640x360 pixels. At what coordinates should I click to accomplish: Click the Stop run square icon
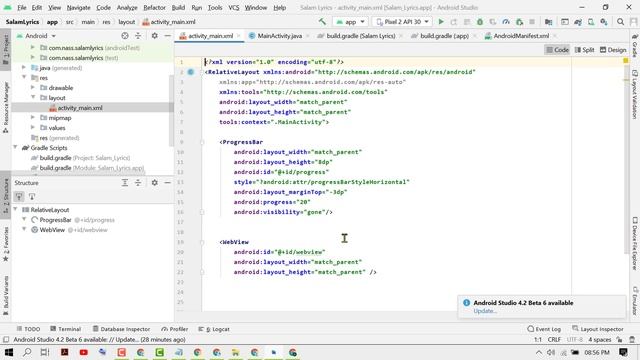pos(532,22)
